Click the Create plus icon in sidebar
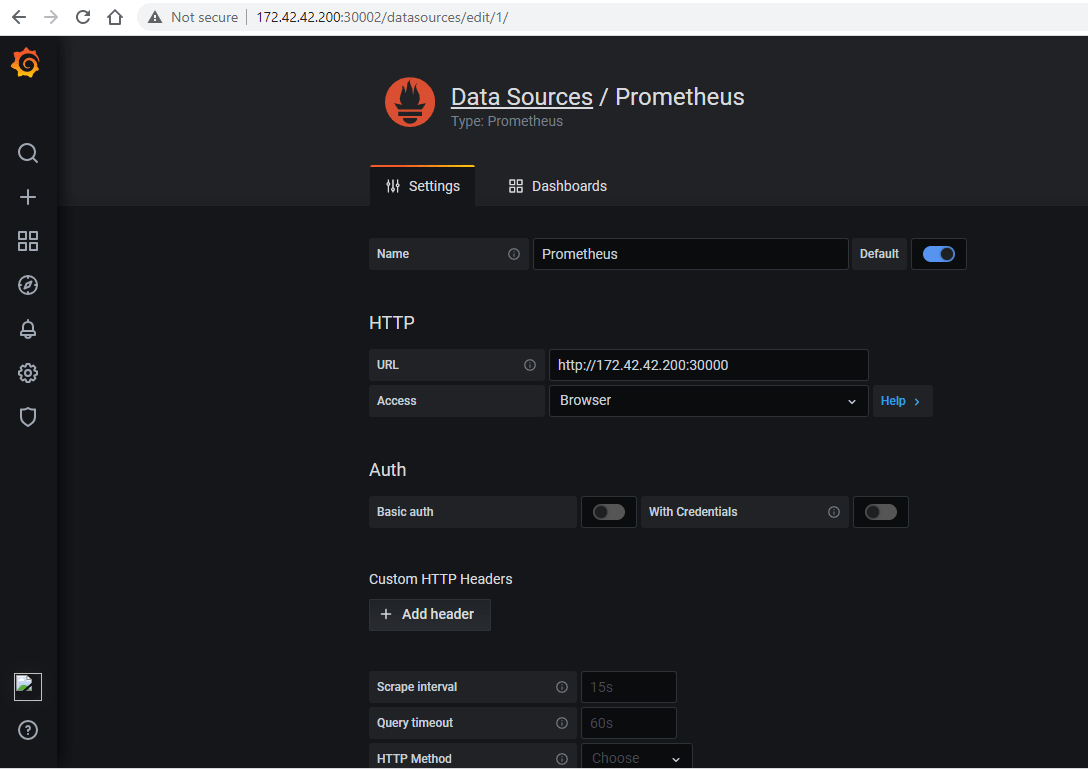Image resolution: width=1088 pixels, height=769 pixels. tap(28, 197)
